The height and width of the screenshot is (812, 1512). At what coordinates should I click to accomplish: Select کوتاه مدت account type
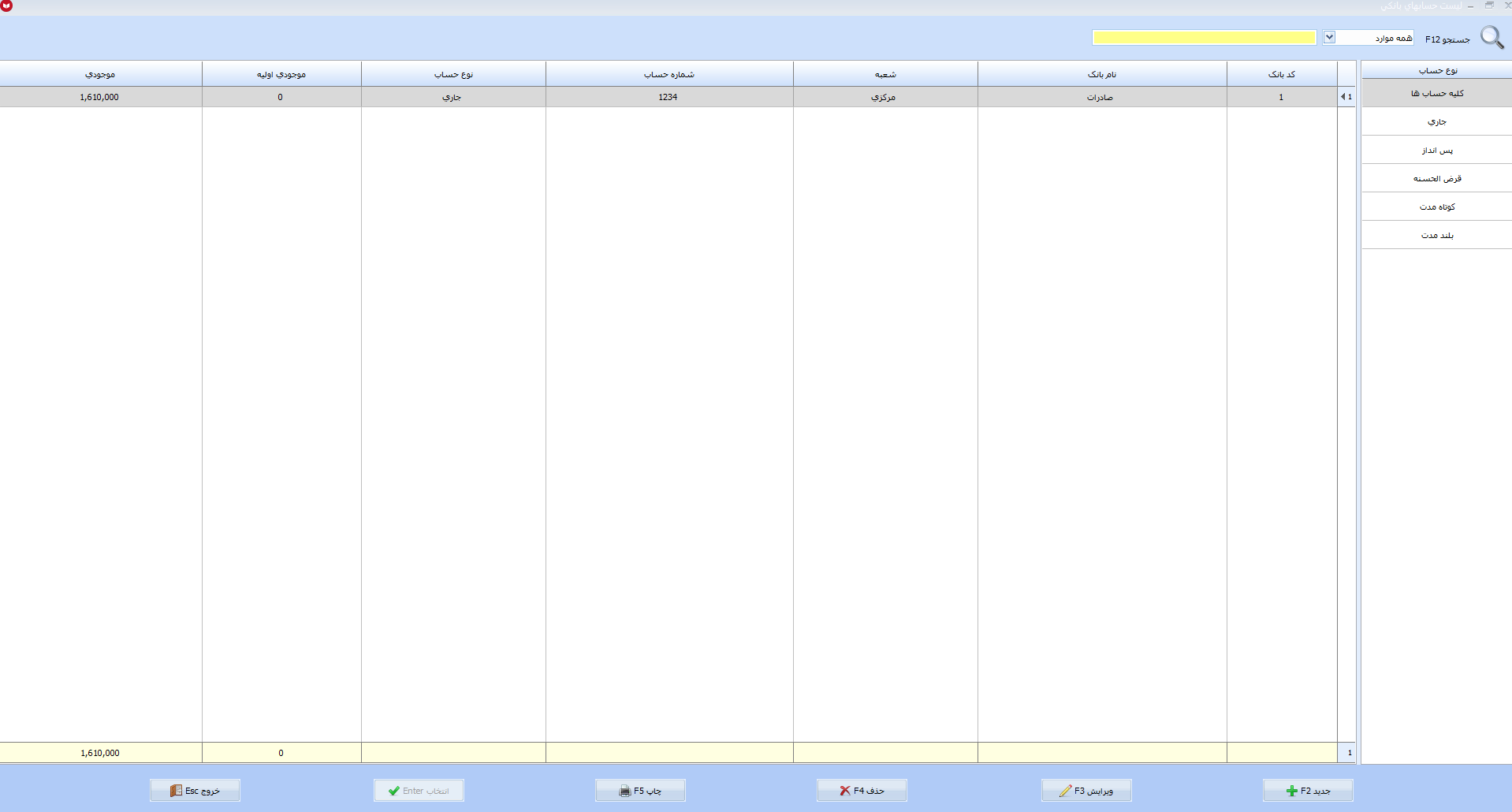[1436, 207]
